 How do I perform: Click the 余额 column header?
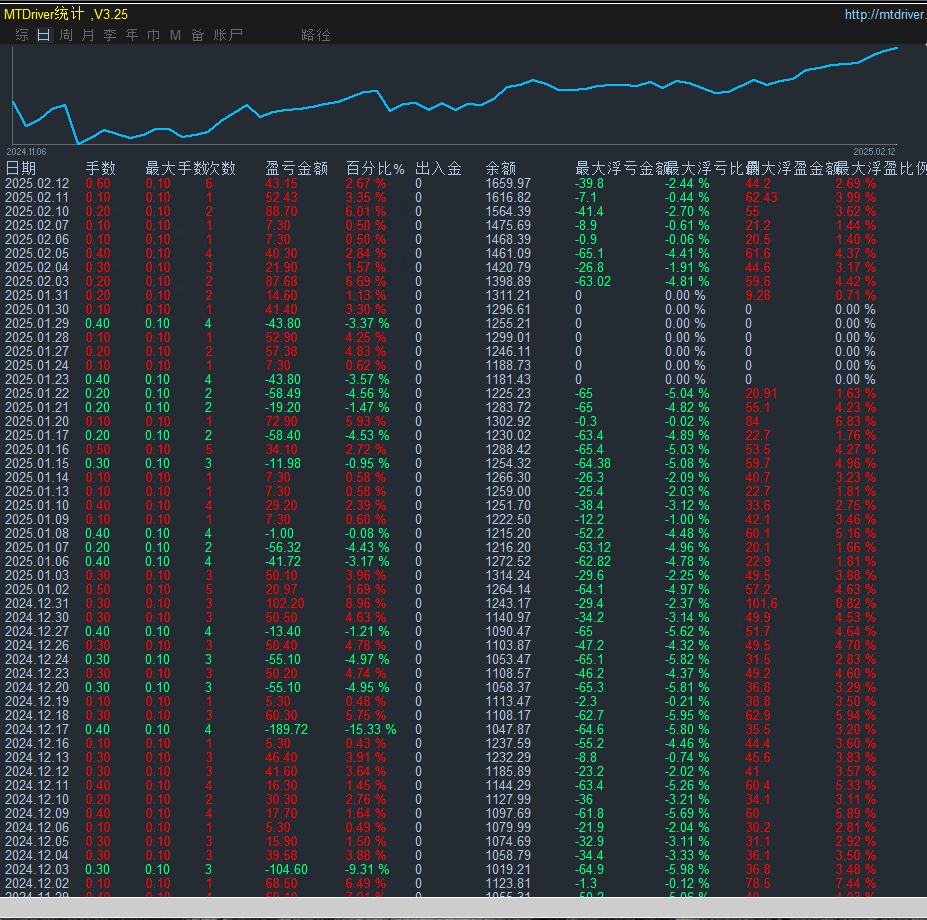click(x=501, y=169)
